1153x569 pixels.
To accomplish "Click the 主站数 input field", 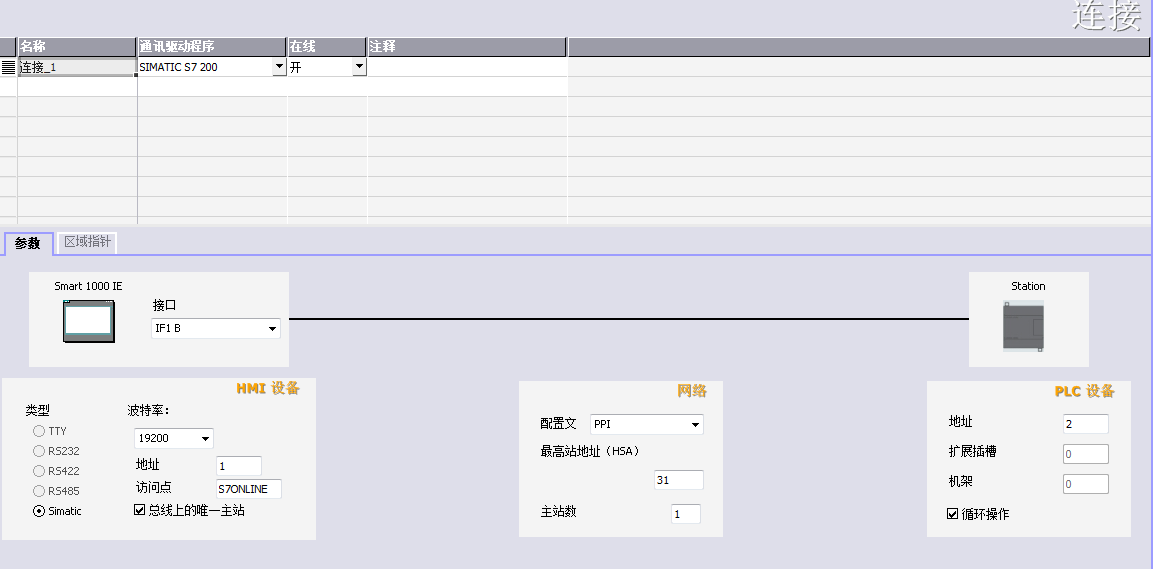I will click(x=686, y=514).
